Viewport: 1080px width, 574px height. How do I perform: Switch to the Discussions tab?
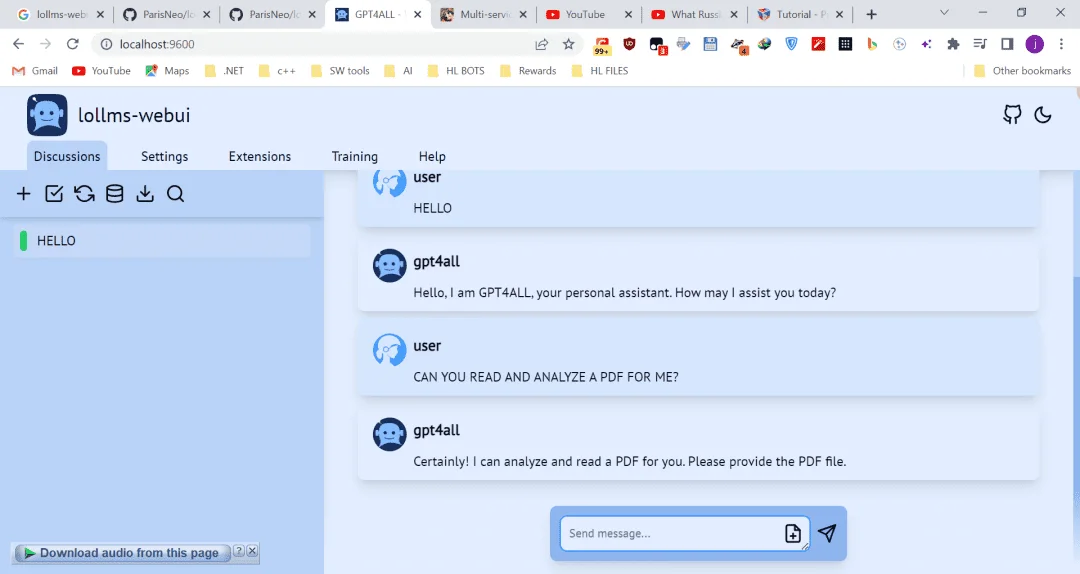point(67,156)
